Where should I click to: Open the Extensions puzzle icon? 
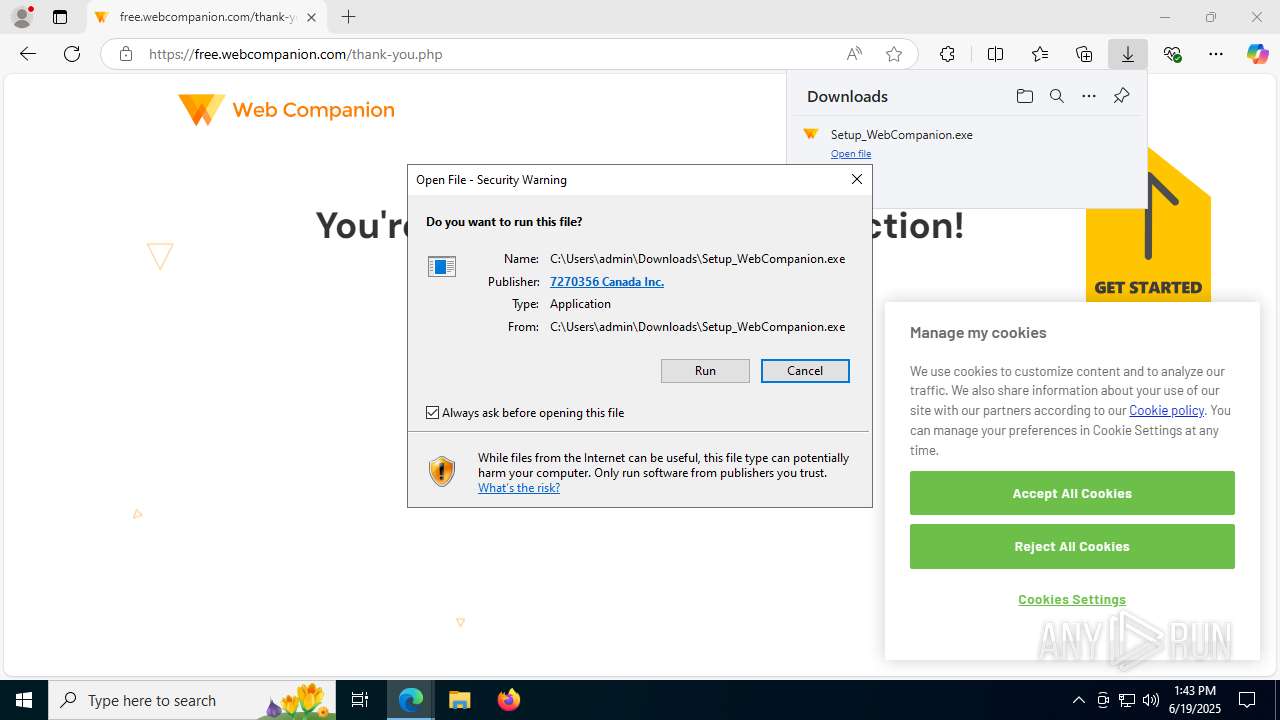[x=947, y=54]
